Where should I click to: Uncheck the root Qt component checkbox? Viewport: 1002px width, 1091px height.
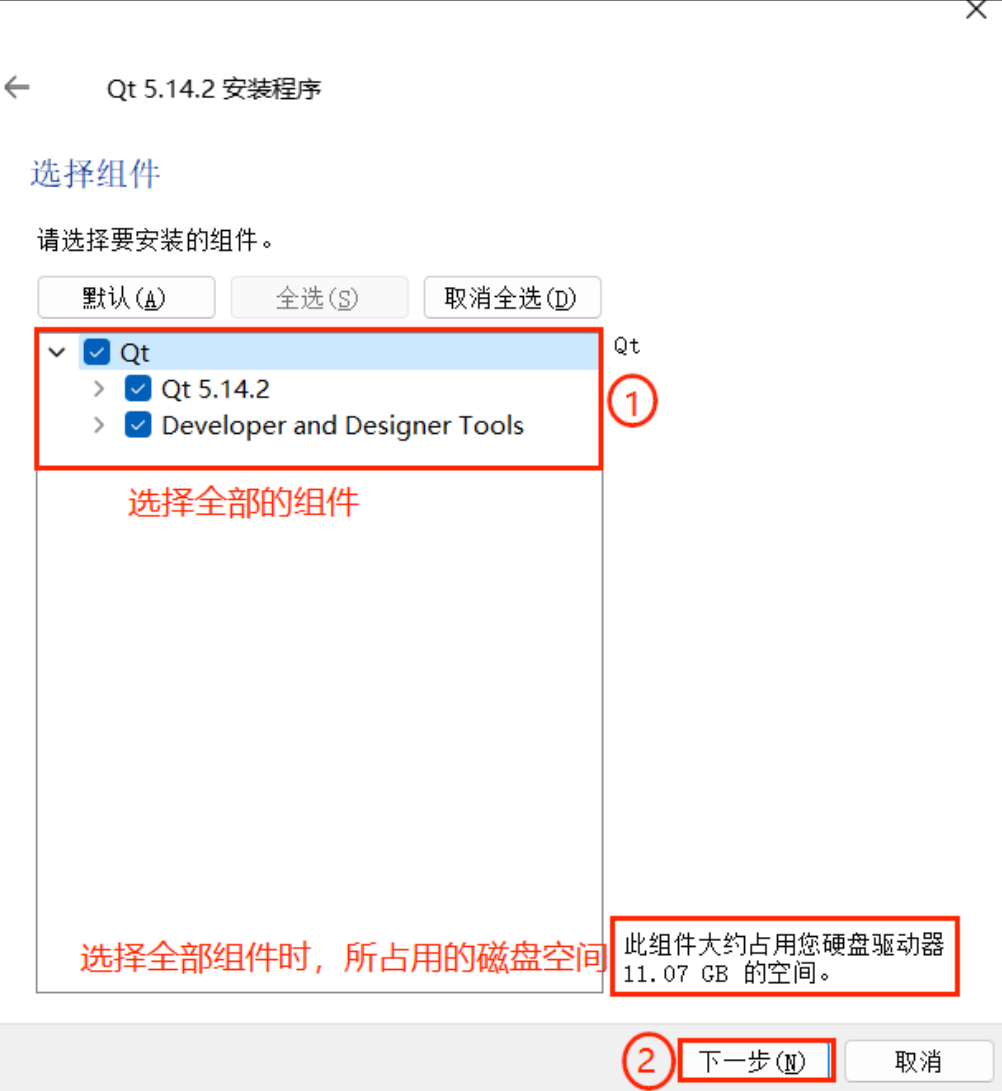(x=97, y=352)
